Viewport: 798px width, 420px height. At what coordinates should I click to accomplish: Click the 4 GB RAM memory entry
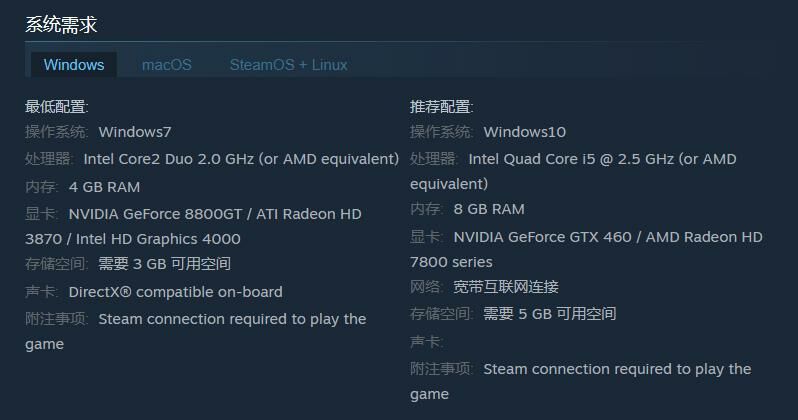[104, 187]
